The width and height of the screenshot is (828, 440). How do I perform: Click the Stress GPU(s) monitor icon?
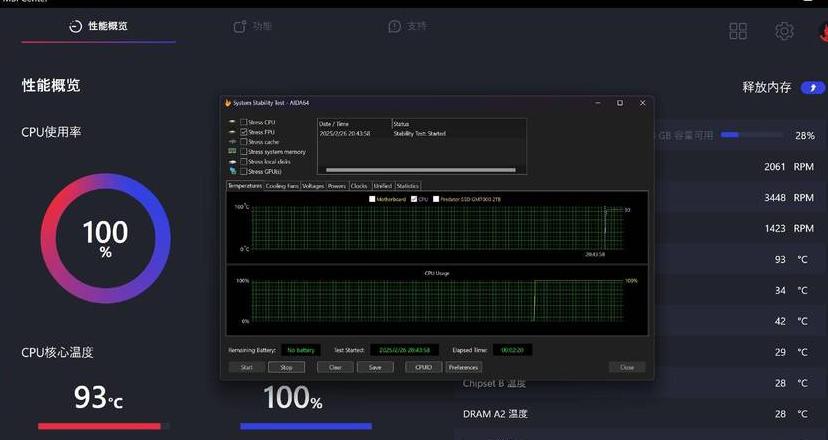pyautogui.click(x=232, y=171)
